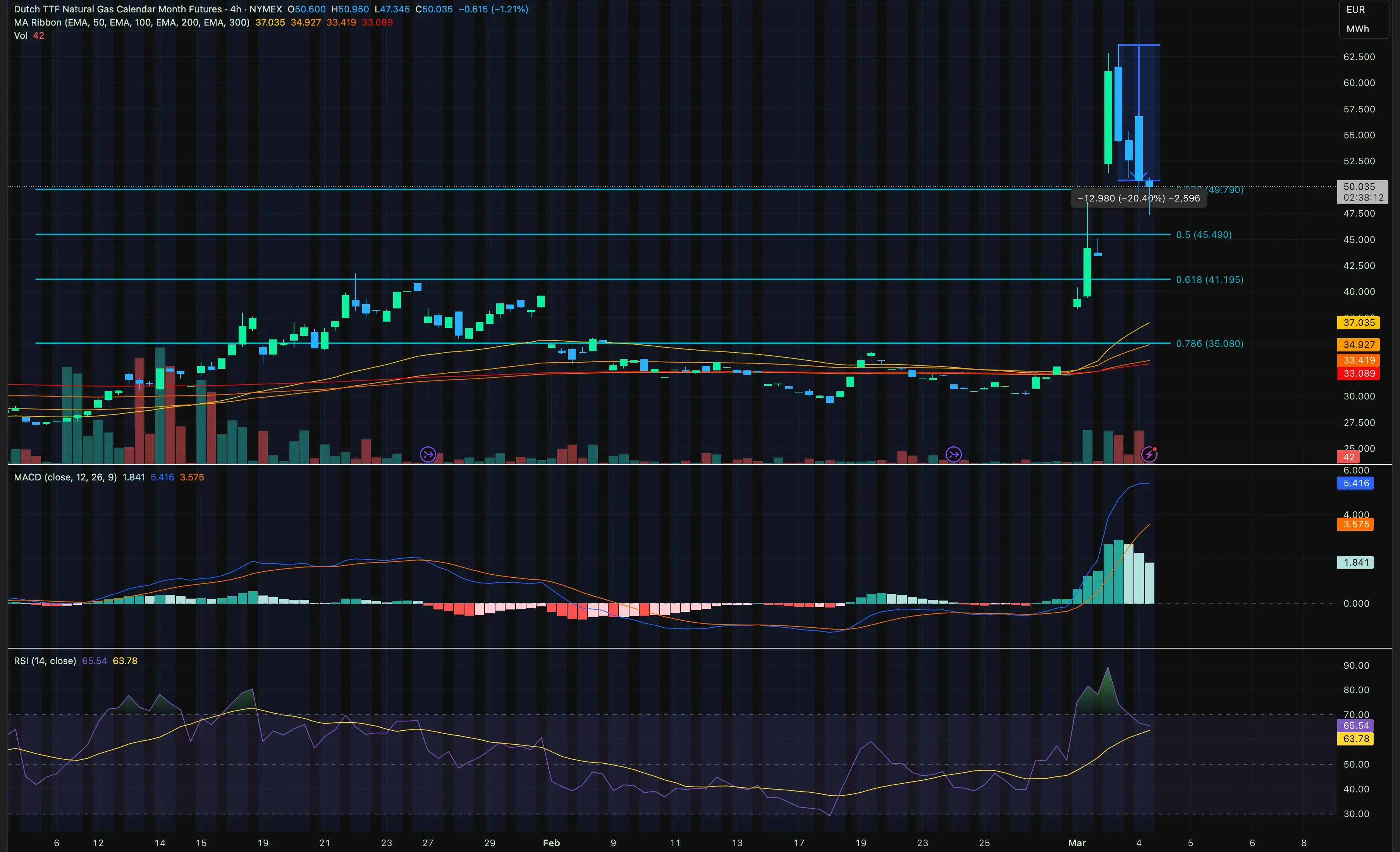This screenshot has height=852, width=1400.
Task: Click the Mar label on the time axis
Action: [1077, 843]
